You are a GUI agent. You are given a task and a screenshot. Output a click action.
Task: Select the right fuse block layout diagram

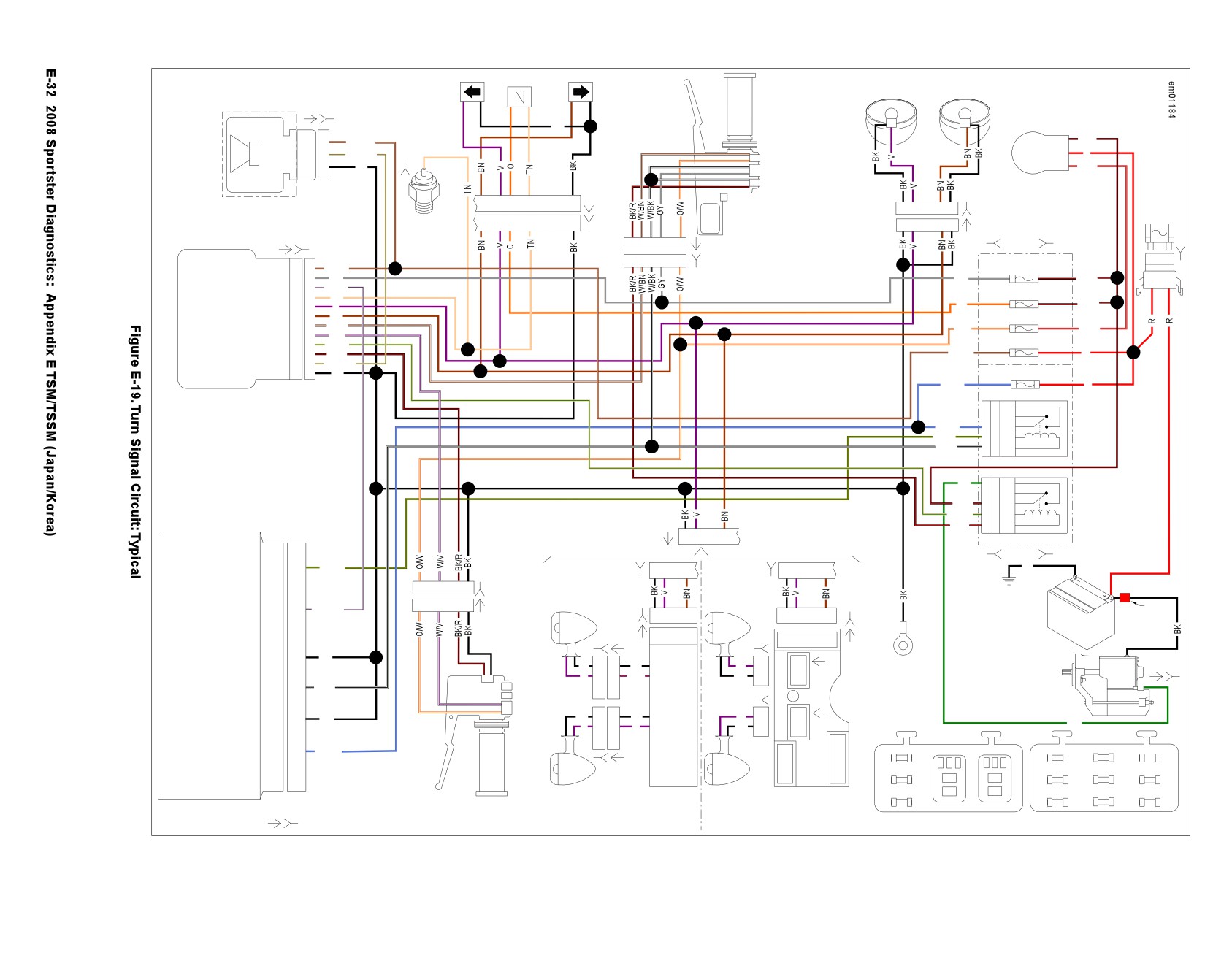pos(1103,770)
